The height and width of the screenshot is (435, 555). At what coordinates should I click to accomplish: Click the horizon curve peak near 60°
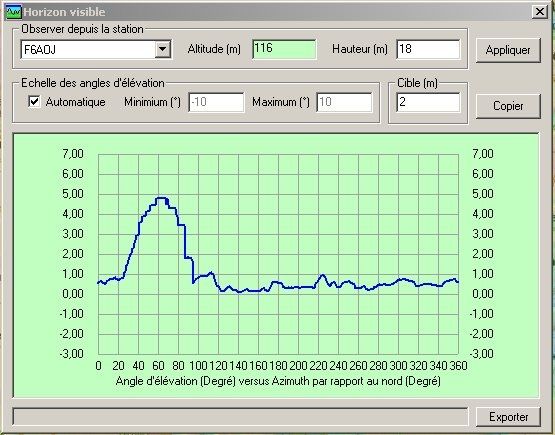[161, 198]
